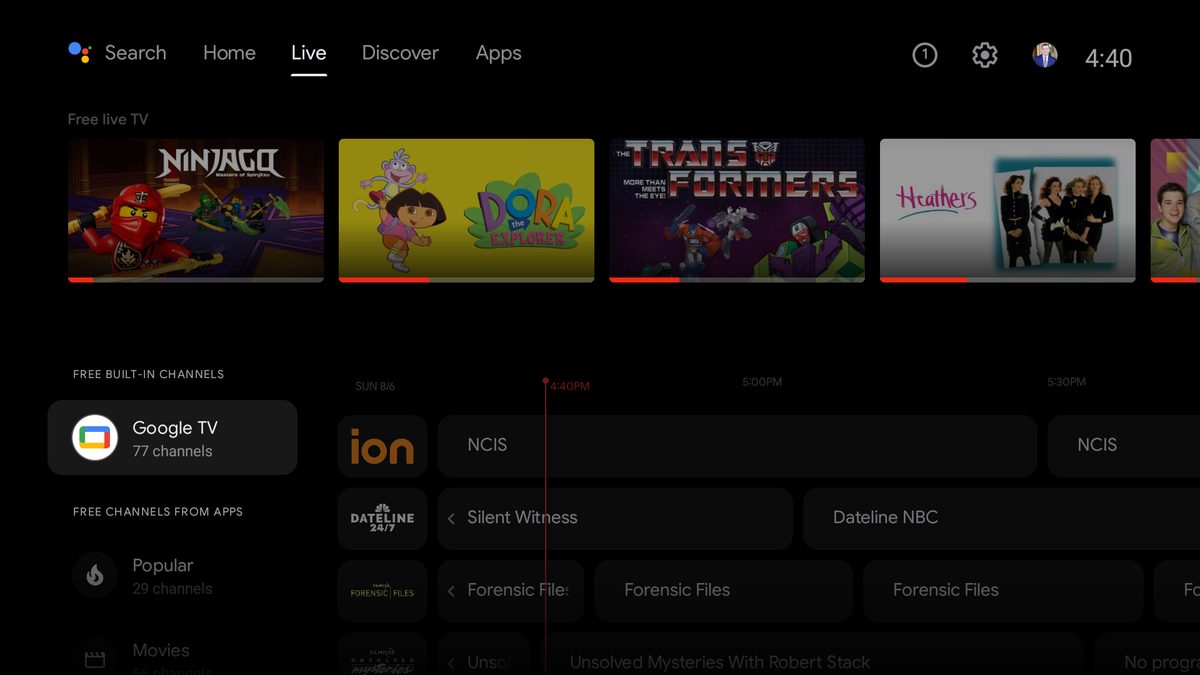Select the Live tab
Screen dimensions: 1200x675
click(x=309, y=53)
